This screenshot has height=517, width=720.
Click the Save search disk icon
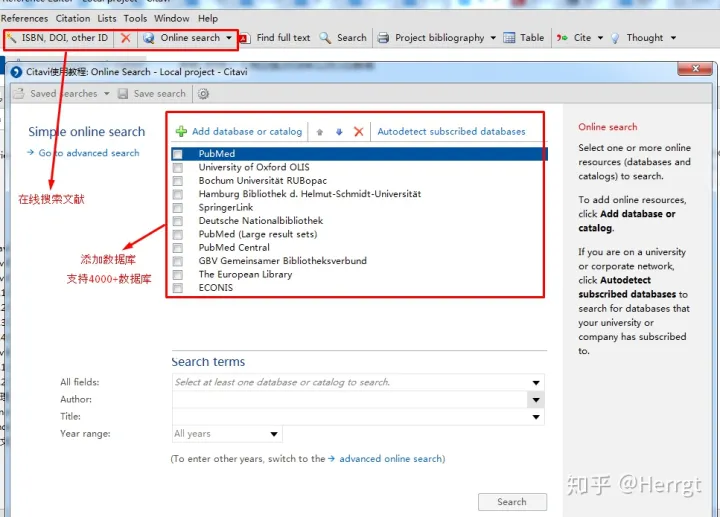pyautogui.click(x=123, y=94)
